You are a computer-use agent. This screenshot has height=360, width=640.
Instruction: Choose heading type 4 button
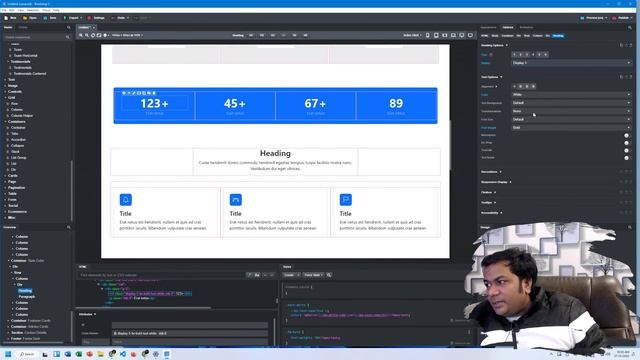point(533,54)
